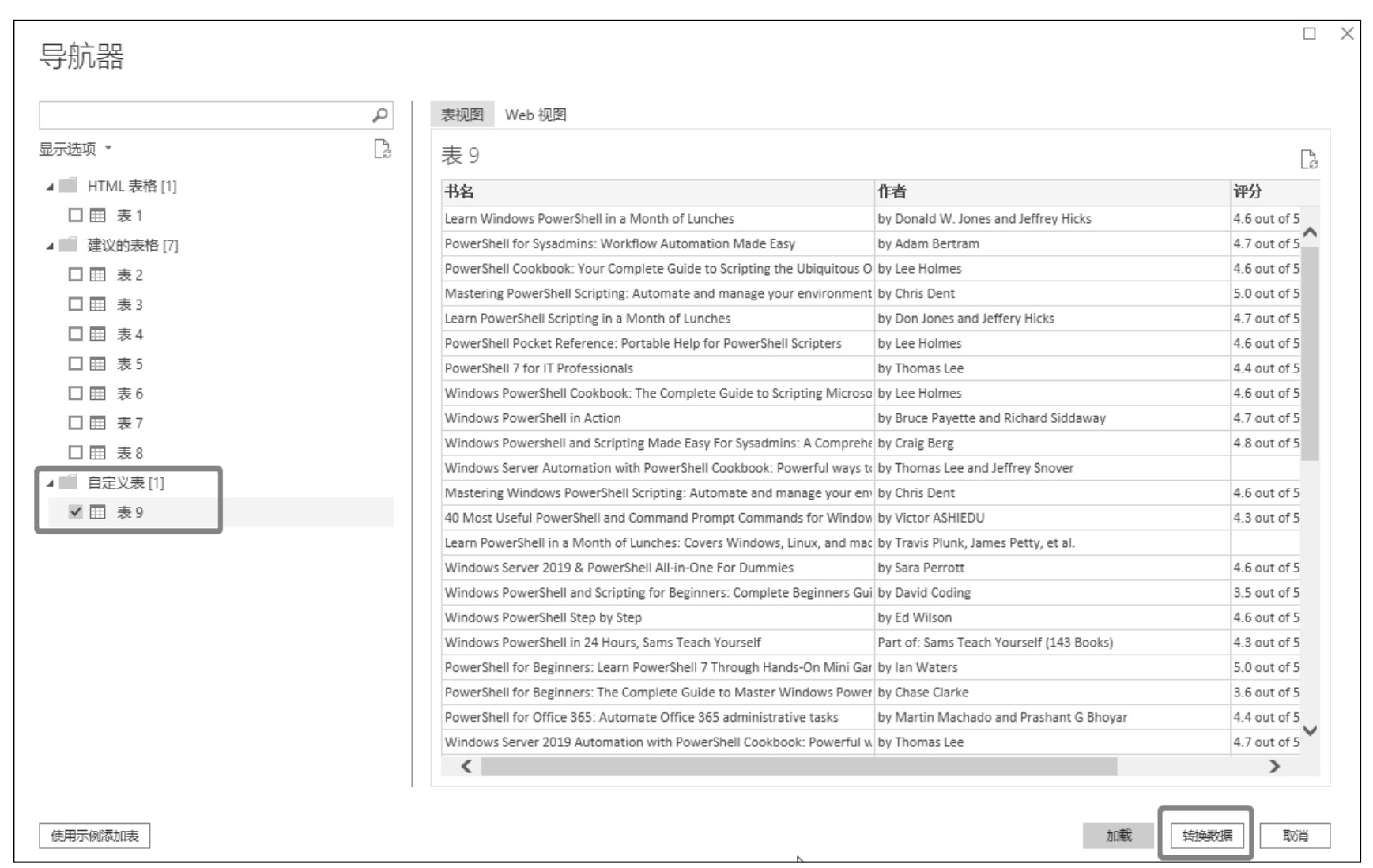Click the table icon of 表 7
Viewport: 1373px width, 868px height.
pyautogui.click(x=97, y=423)
